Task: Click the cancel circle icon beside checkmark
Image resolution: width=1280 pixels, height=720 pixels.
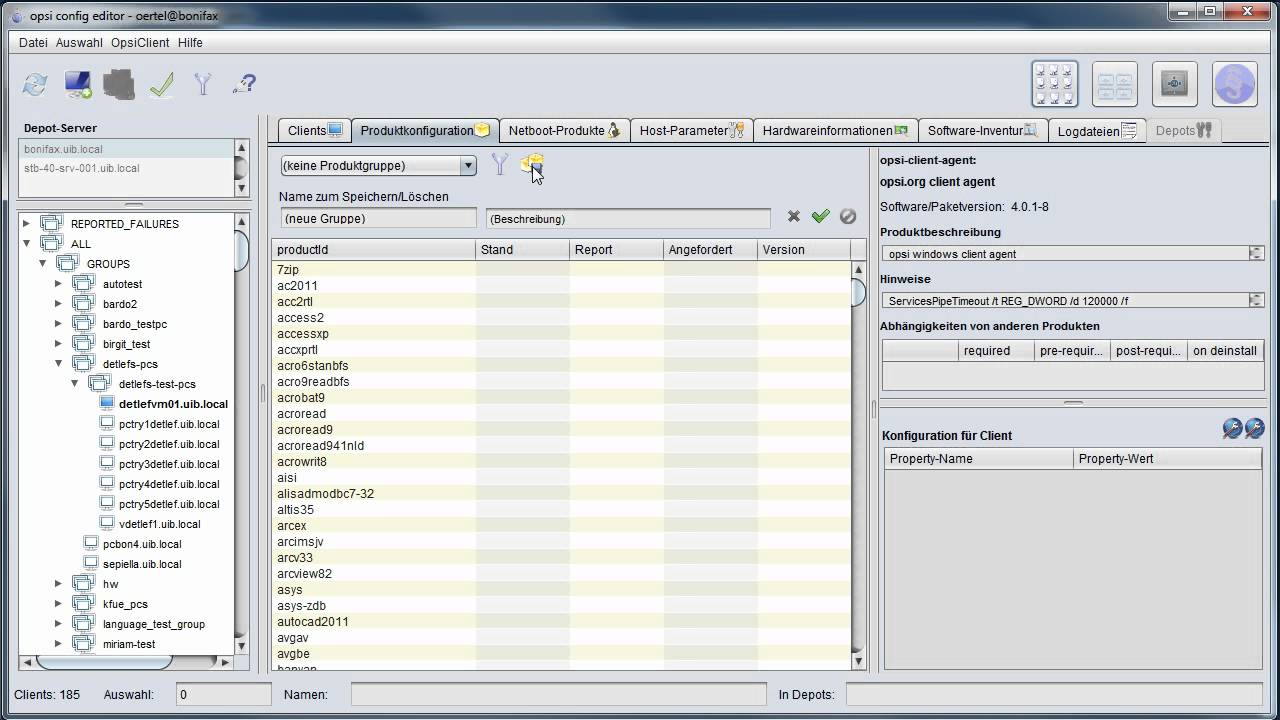Action: coord(848,216)
